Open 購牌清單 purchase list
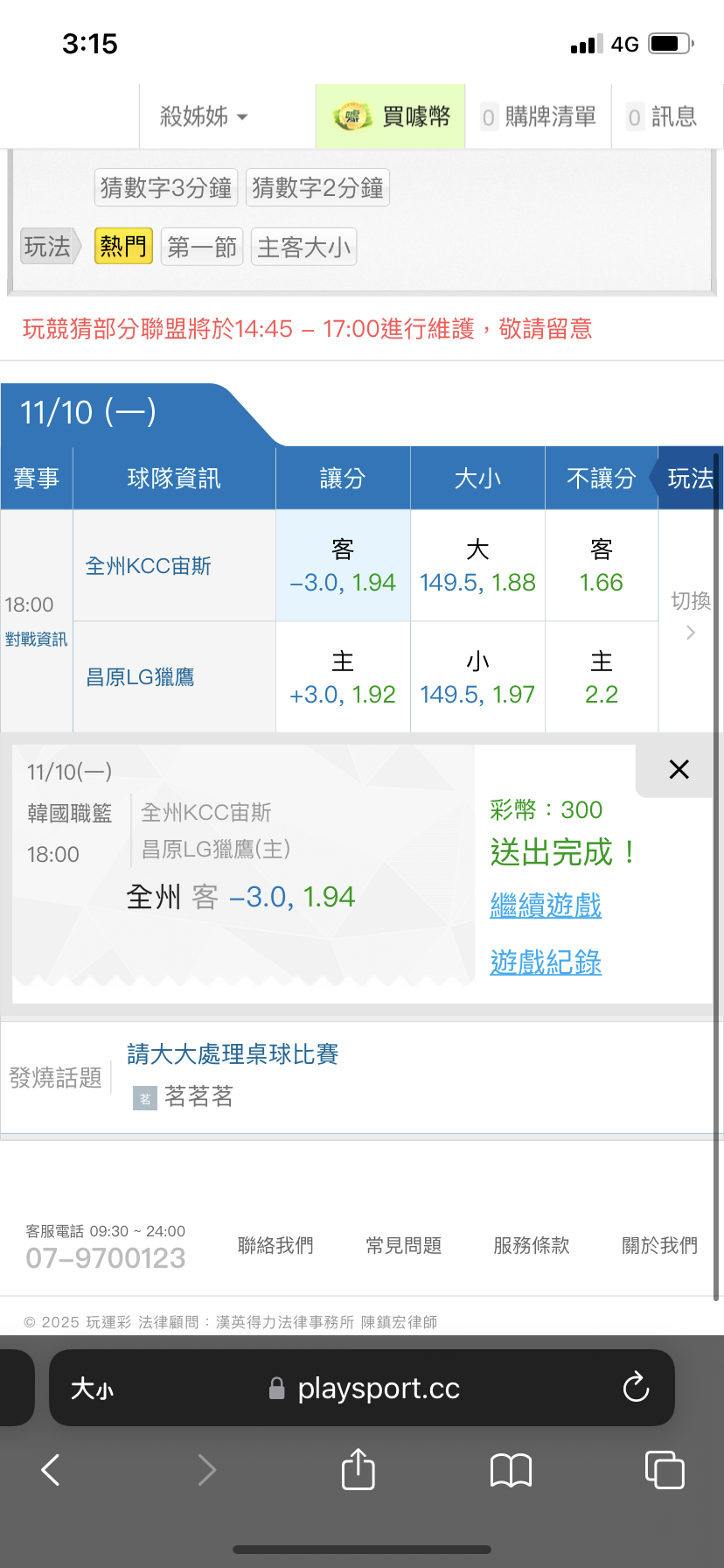 tap(539, 116)
